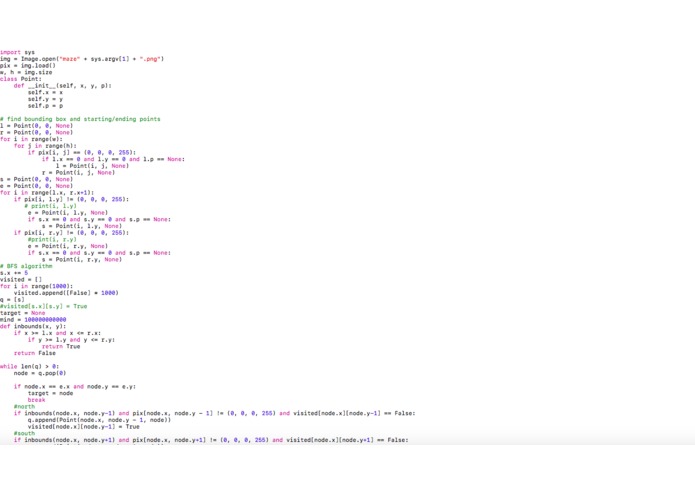Click 'if node.x == e.x and node.y == e.y:'
The width and height of the screenshot is (695, 494).
(75, 387)
